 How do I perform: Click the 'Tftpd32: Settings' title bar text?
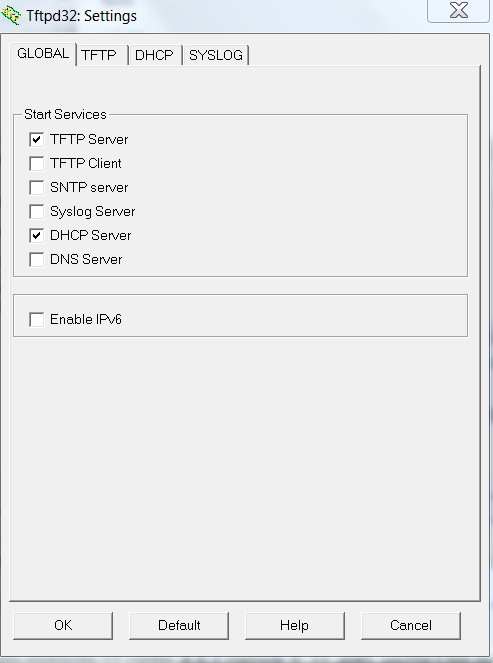point(82,16)
